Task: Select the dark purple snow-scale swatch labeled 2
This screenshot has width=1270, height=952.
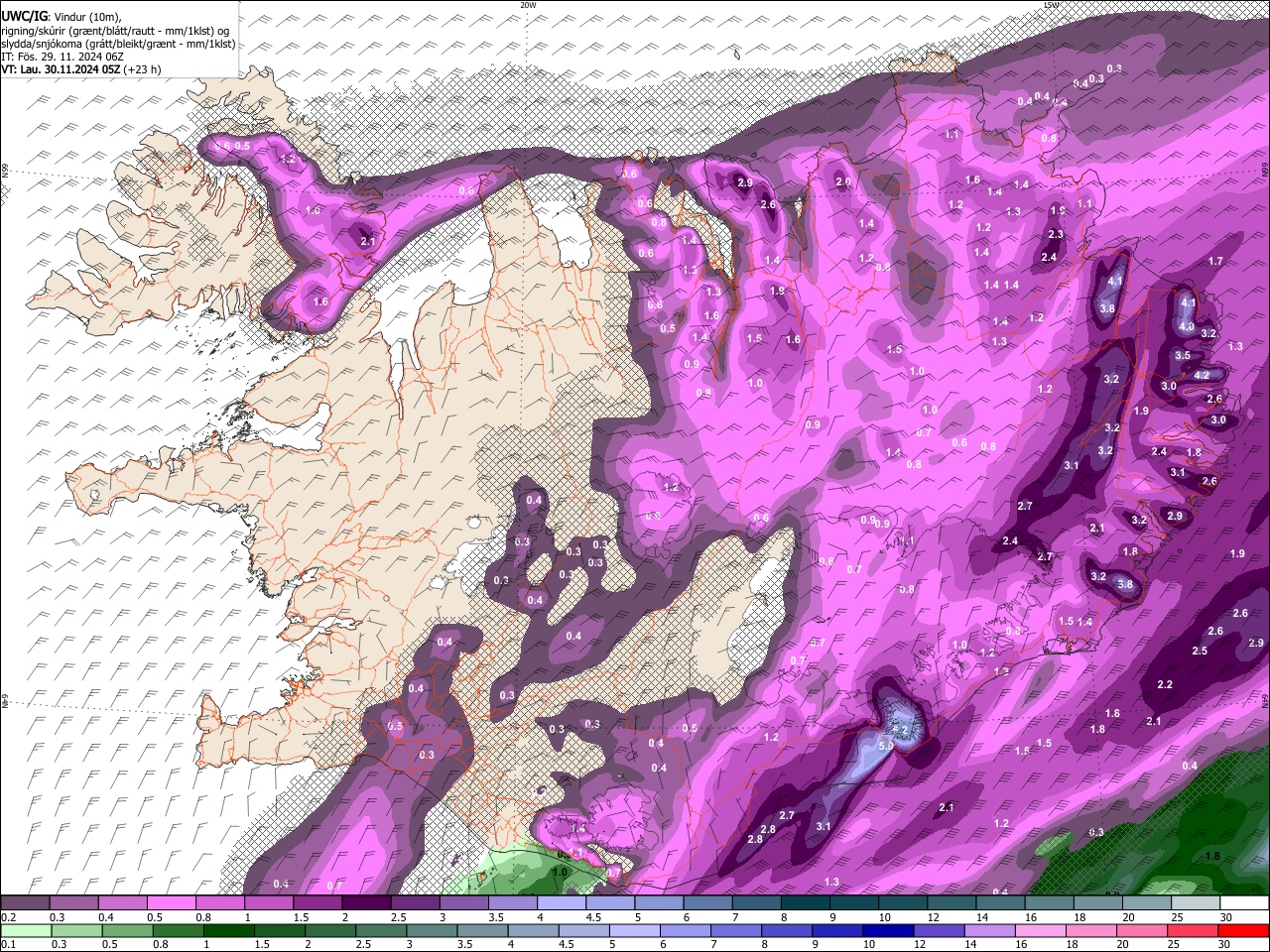Action: (x=366, y=903)
